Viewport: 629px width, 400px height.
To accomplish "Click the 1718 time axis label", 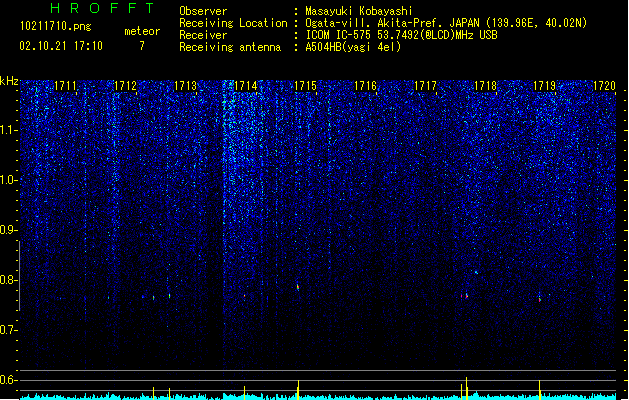I will 485,86.
